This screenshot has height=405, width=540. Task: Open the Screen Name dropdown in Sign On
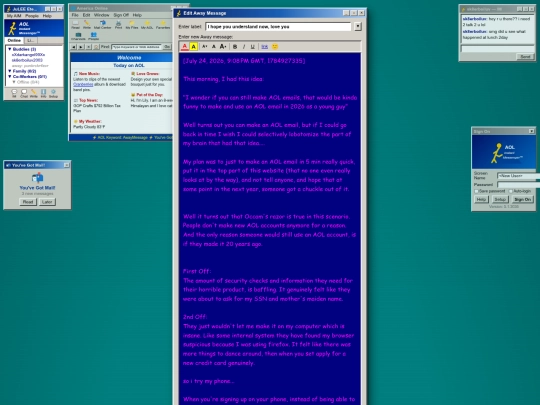pos(518,176)
